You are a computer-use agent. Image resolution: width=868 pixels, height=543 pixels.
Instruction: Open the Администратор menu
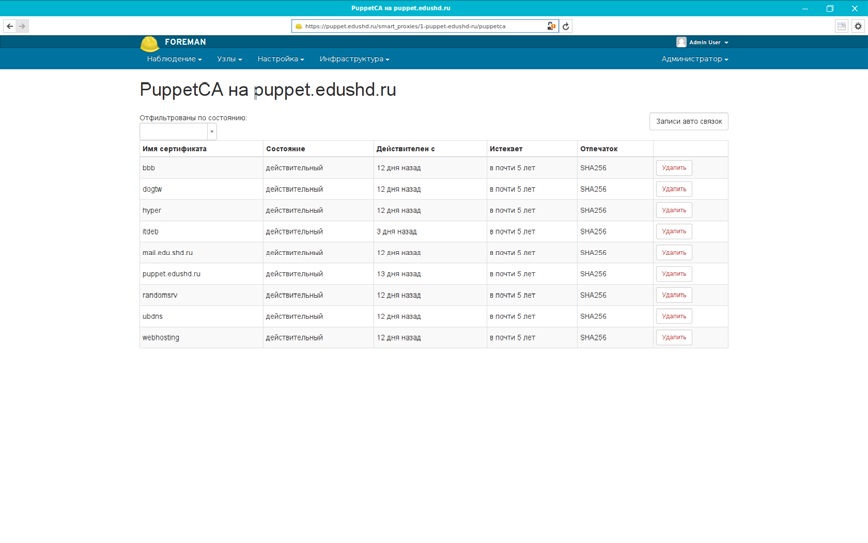click(695, 59)
